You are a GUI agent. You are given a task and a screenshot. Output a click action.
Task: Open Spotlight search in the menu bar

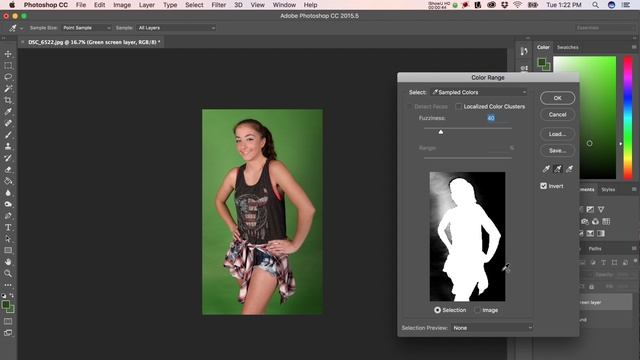[596, 5]
